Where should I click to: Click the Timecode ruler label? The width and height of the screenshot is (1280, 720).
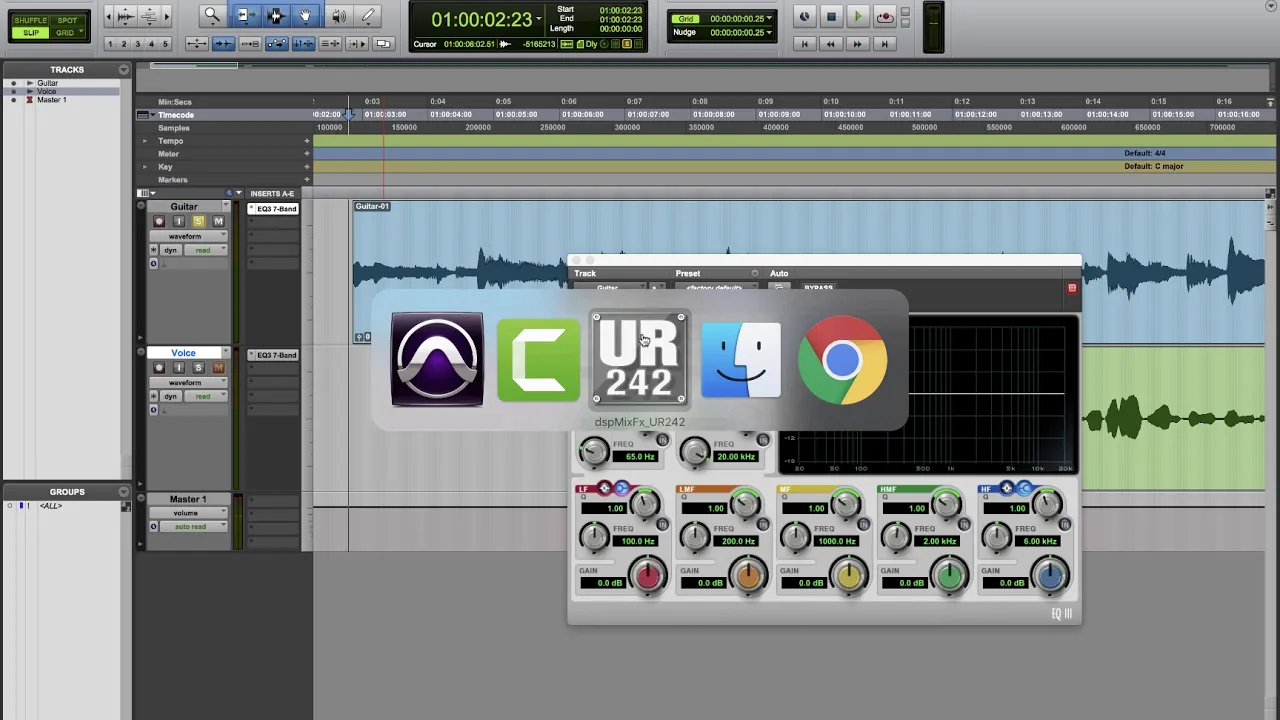point(176,115)
